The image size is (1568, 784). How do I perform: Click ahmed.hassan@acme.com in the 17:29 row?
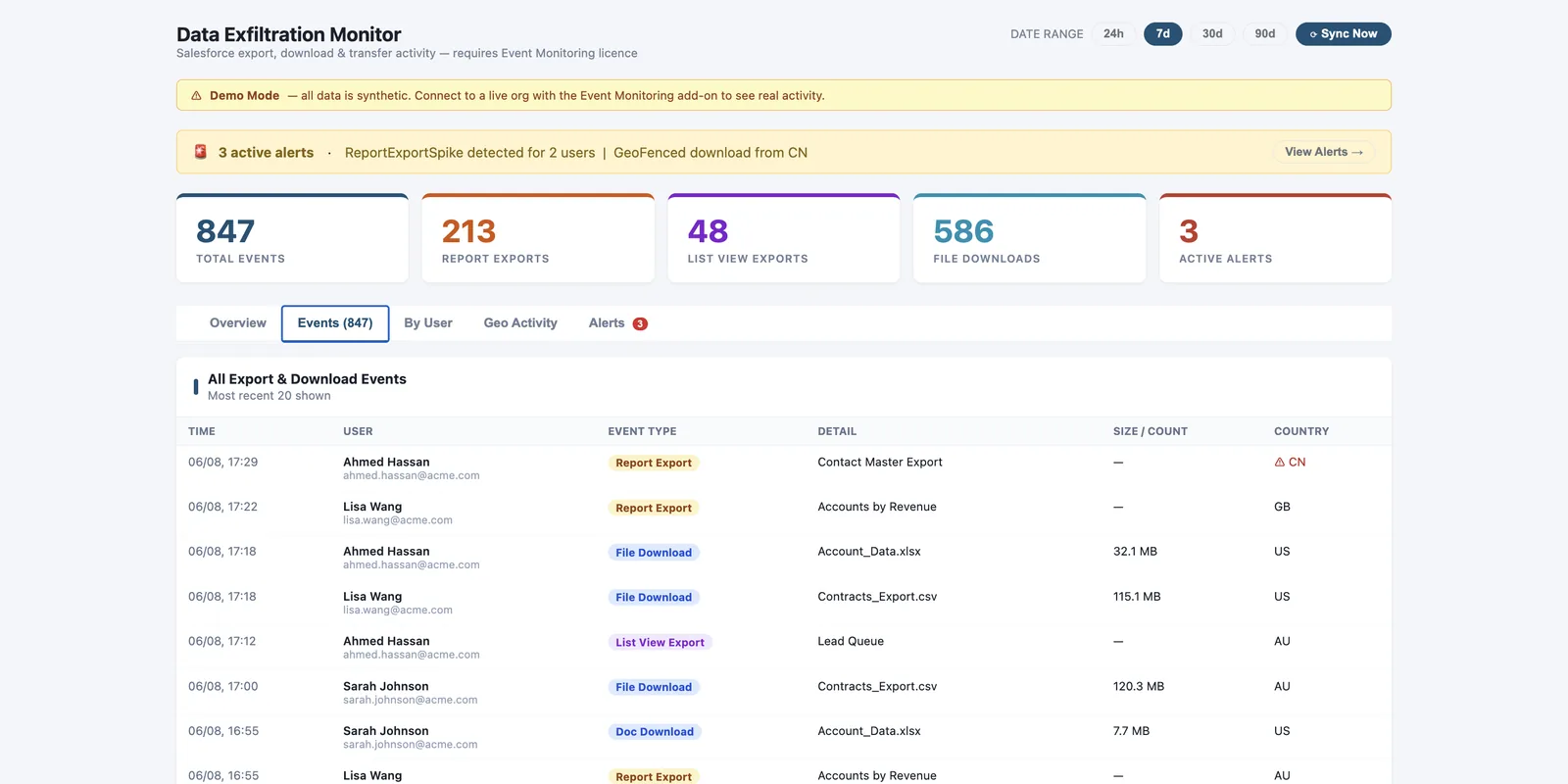(412, 476)
